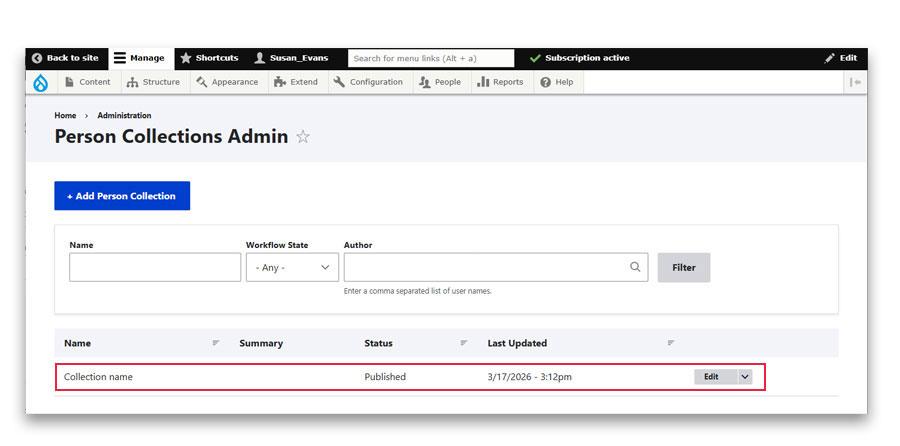This screenshot has height=446, width=900.
Task: Open the Structure admin menu
Action: point(153,82)
